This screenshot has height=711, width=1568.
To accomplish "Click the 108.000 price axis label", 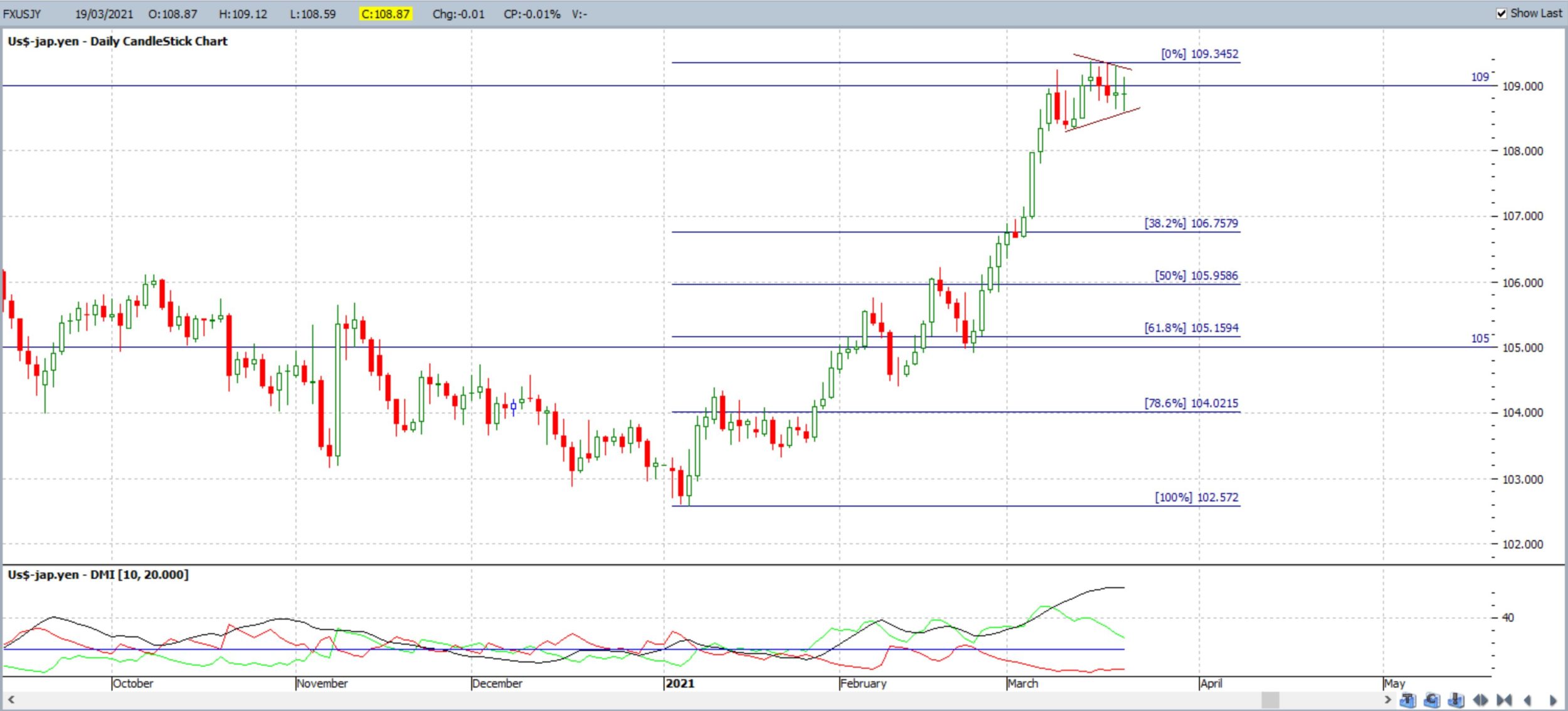I will click(x=1523, y=151).
